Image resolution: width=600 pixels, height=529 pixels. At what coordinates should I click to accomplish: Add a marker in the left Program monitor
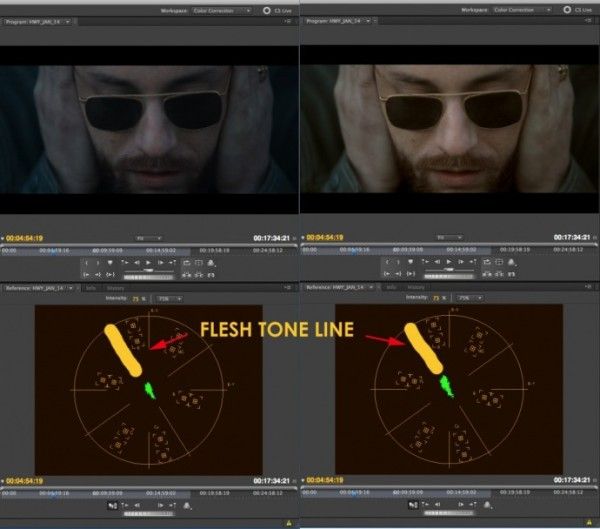pyautogui.click(x=110, y=263)
